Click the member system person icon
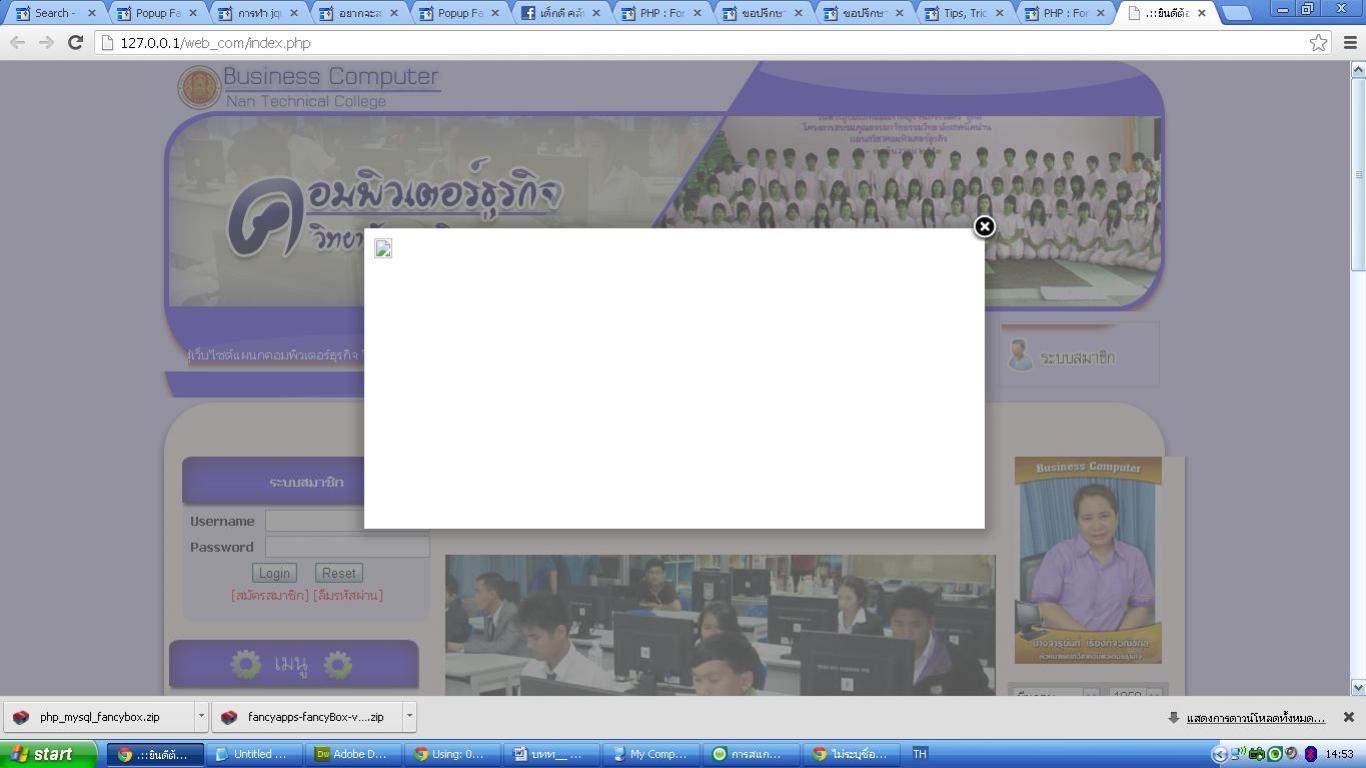Image resolution: width=1366 pixels, height=768 pixels. [1020, 355]
